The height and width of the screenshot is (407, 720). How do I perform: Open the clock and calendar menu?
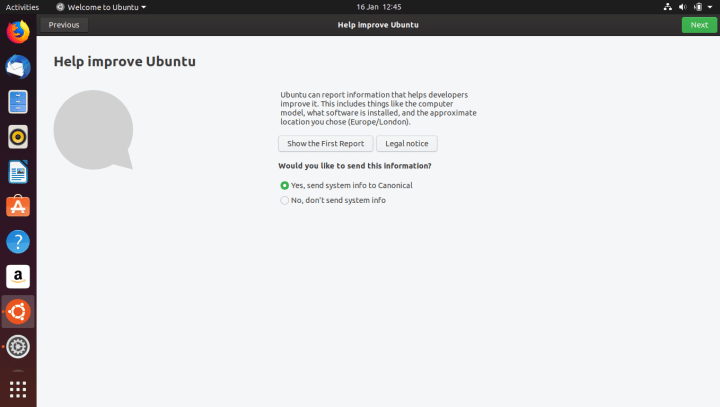[379, 7]
